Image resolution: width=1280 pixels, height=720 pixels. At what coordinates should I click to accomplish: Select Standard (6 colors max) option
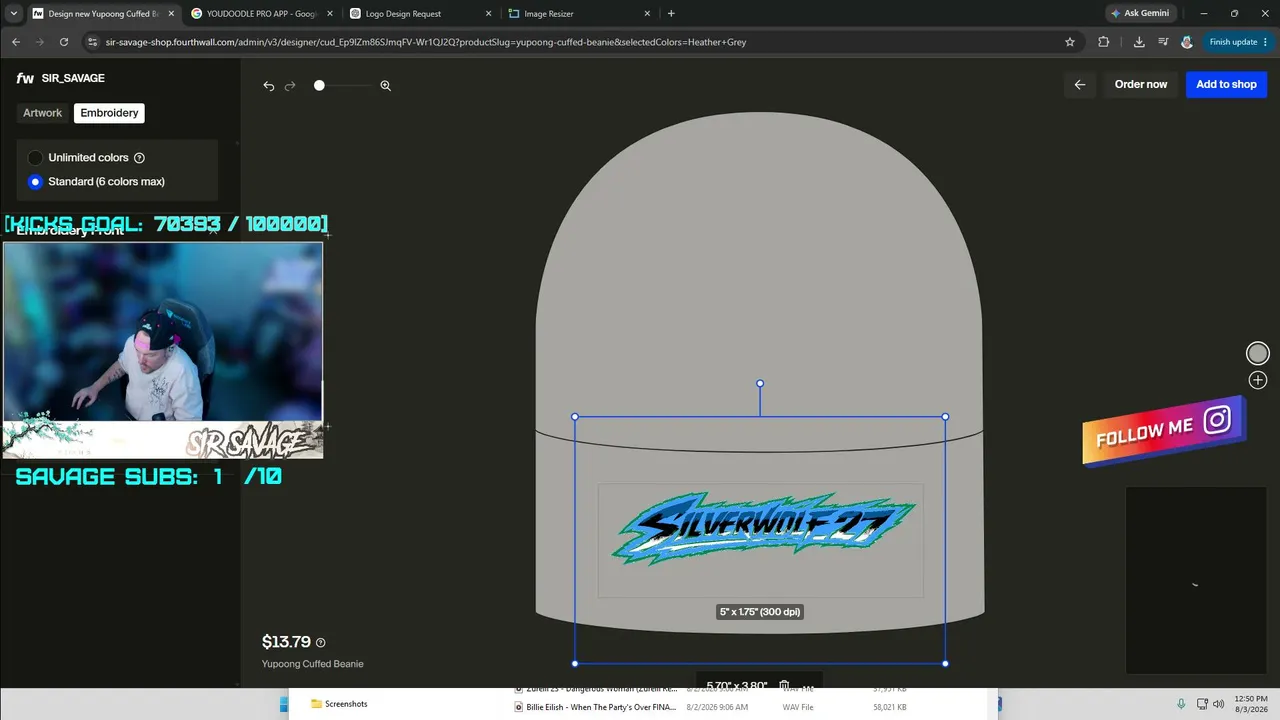point(36,182)
